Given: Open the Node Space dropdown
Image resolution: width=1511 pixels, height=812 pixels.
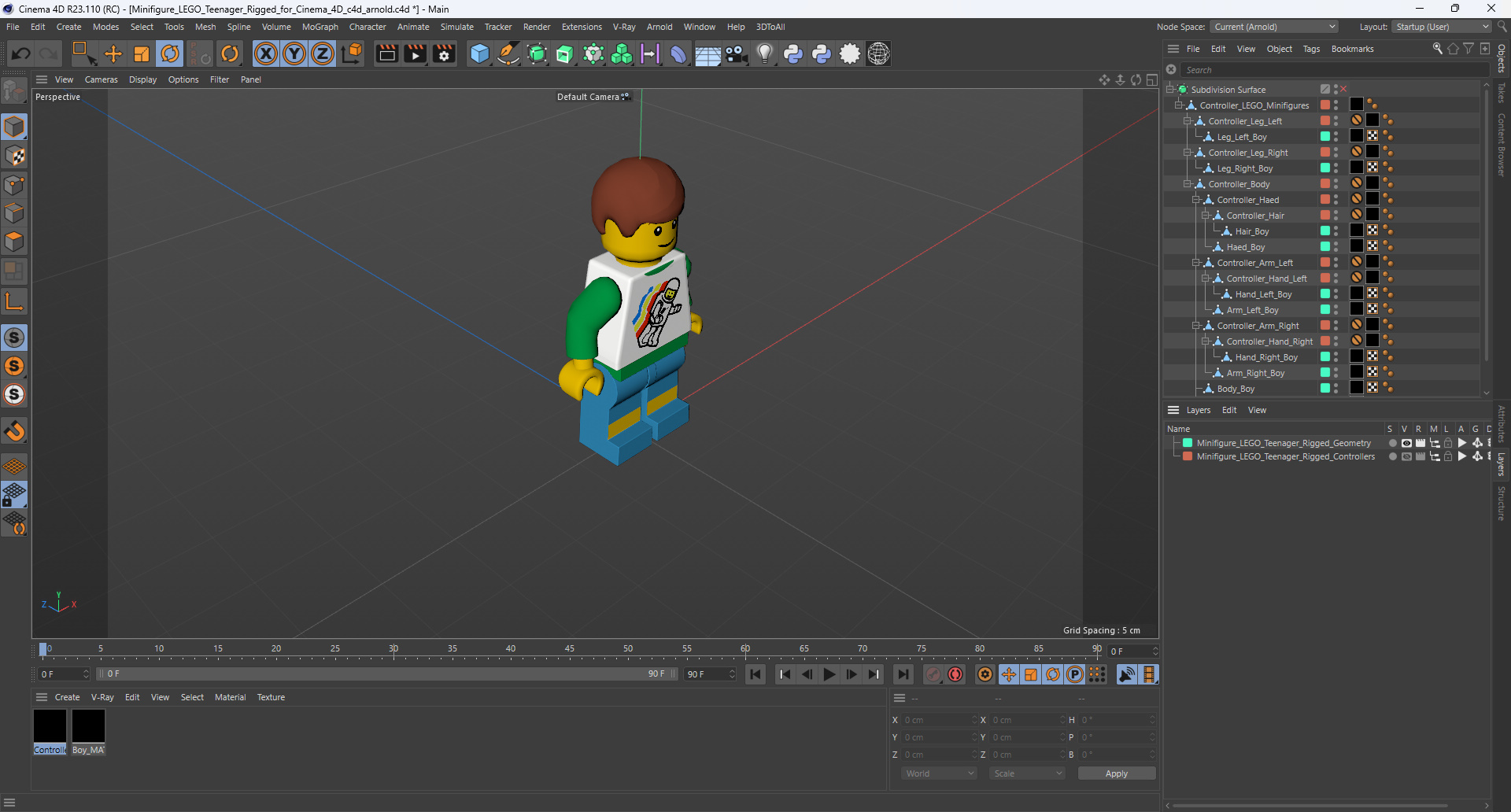Looking at the screenshot, I should point(1274,27).
